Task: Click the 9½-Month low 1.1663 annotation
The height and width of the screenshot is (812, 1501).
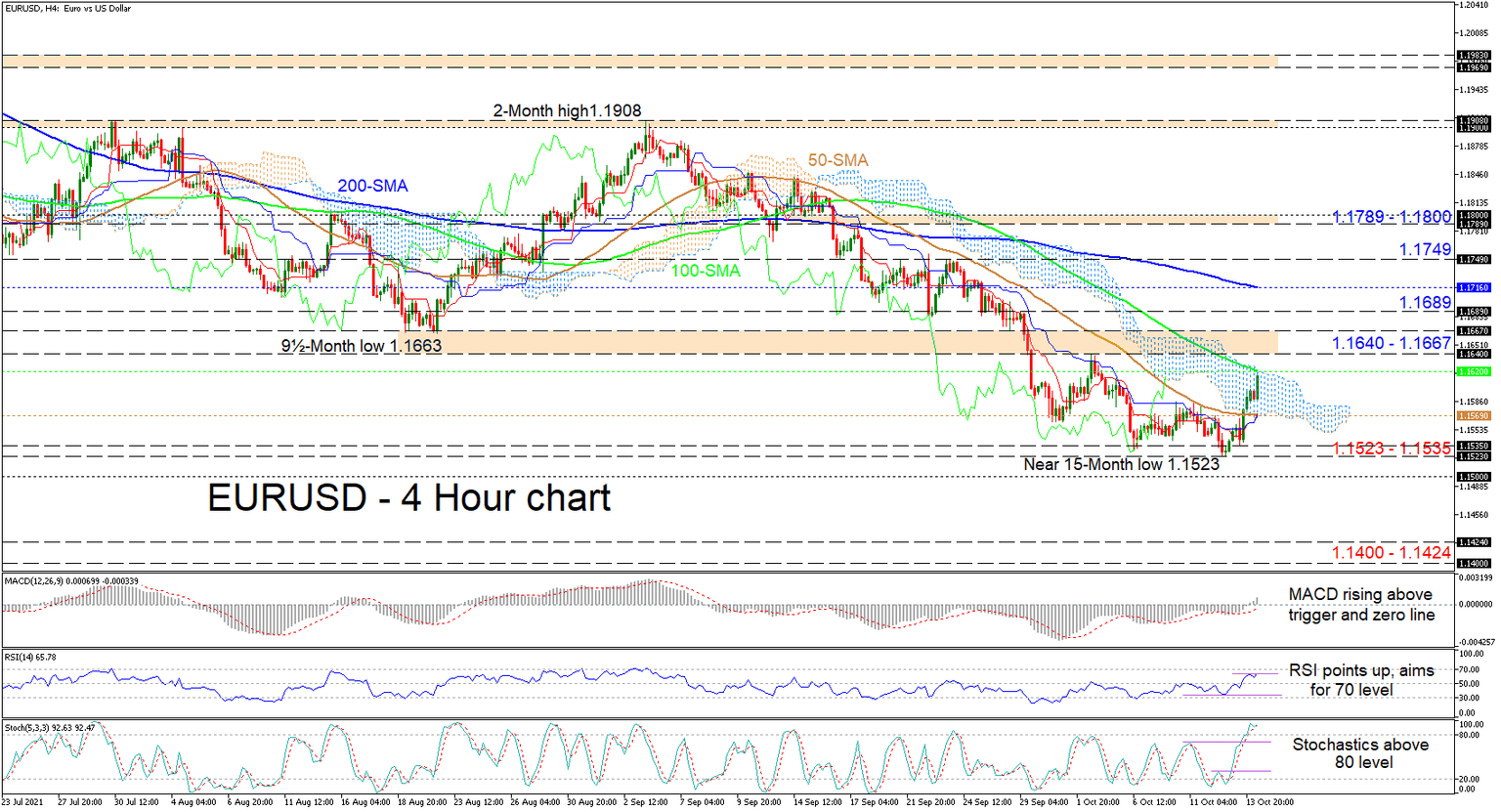Action: click(x=359, y=346)
